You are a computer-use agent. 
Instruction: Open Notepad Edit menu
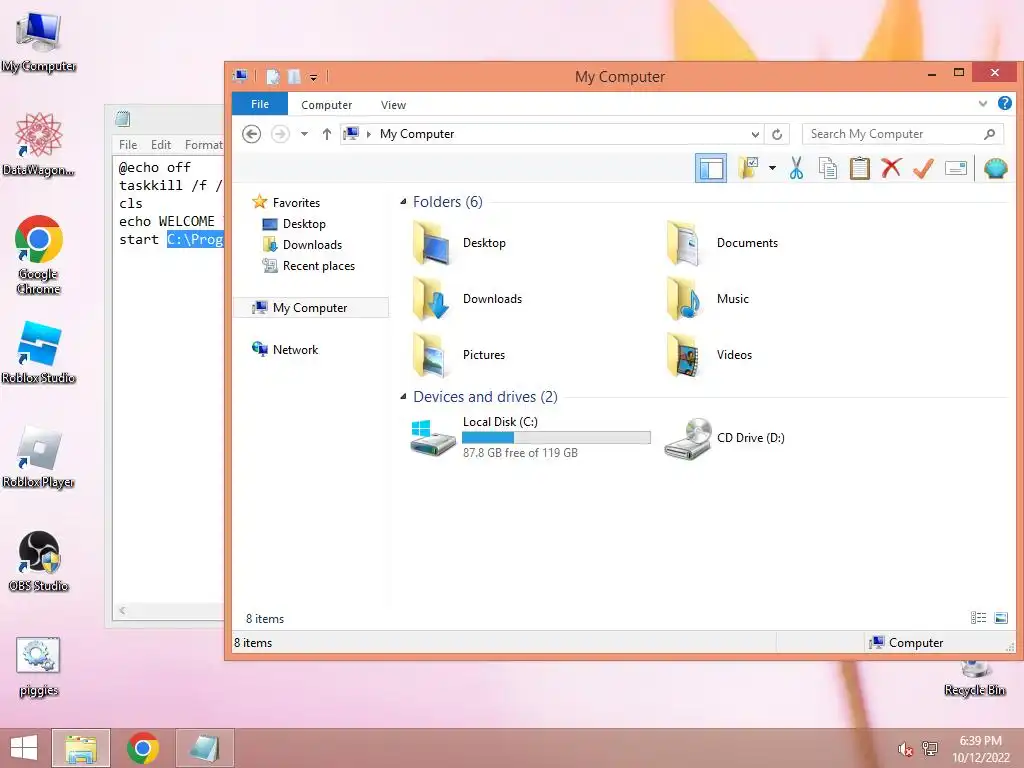(x=161, y=145)
